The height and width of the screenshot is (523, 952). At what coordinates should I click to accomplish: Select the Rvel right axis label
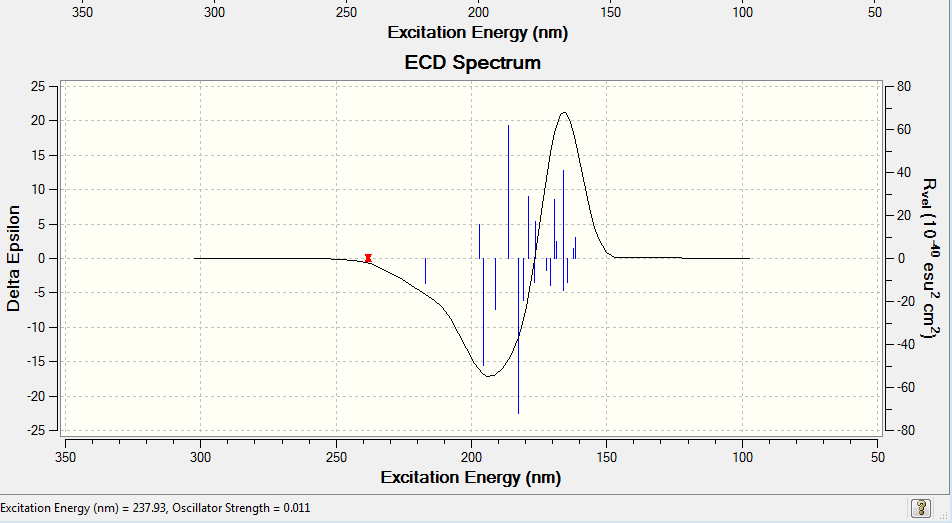(930, 258)
